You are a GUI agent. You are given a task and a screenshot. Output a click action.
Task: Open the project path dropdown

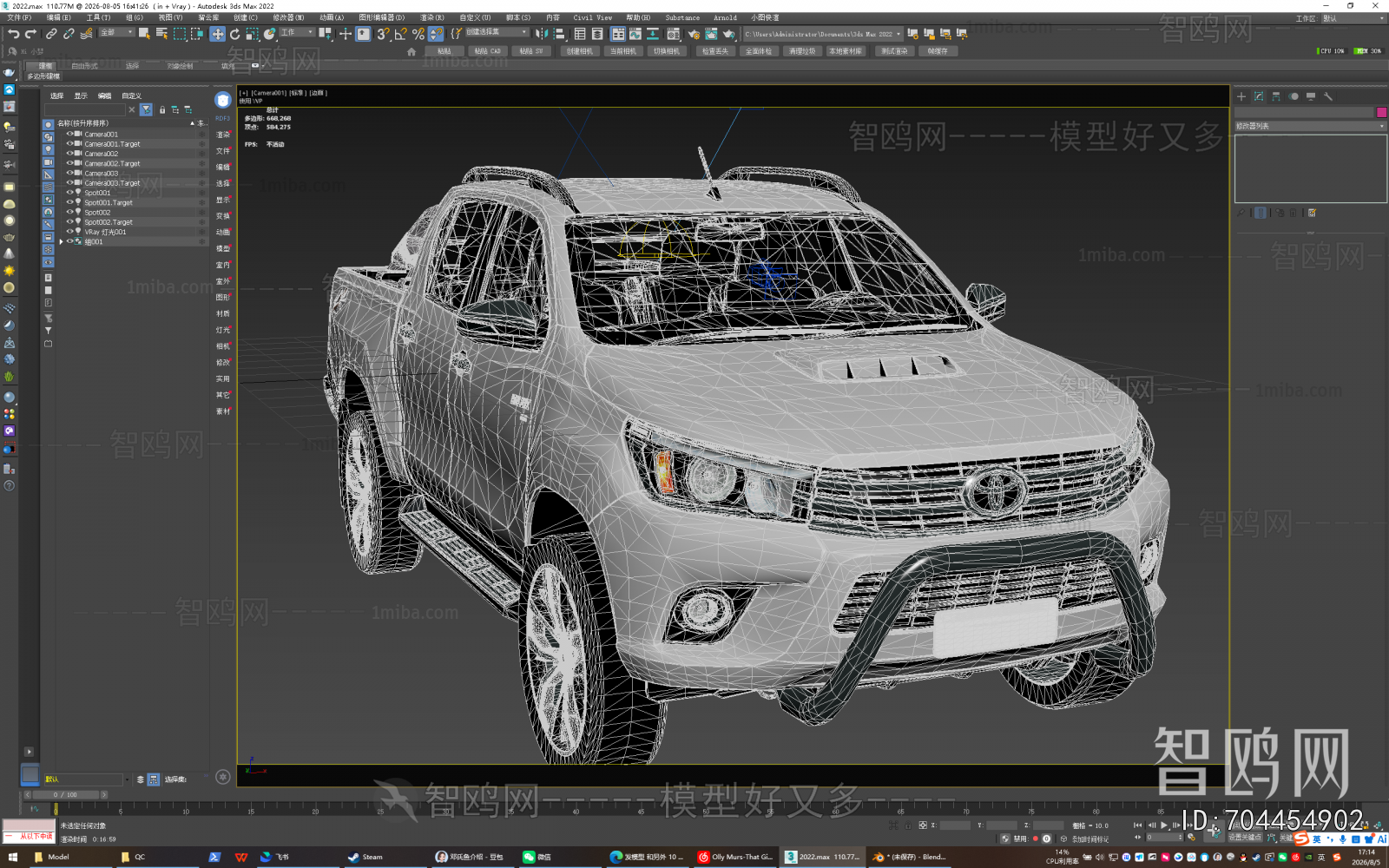pyautogui.click(x=822, y=34)
